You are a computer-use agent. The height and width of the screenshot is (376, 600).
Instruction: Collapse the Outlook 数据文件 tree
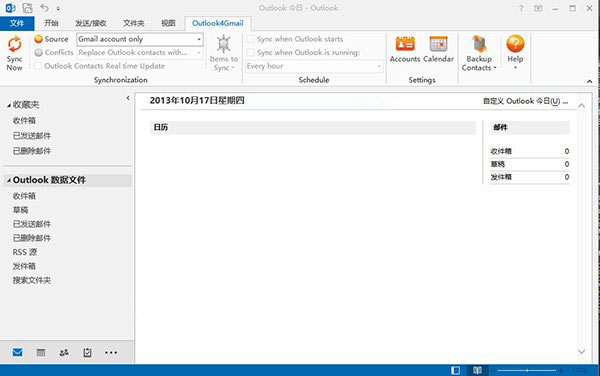click(x=8, y=180)
